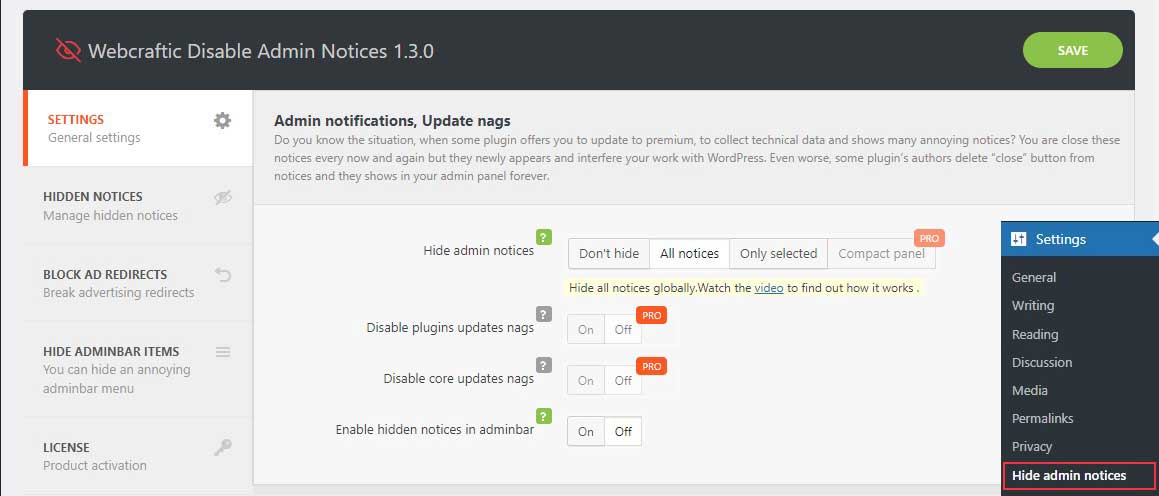This screenshot has width=1159, height=496.
Task: Open the License product activation tab
Action: [138, 456]
